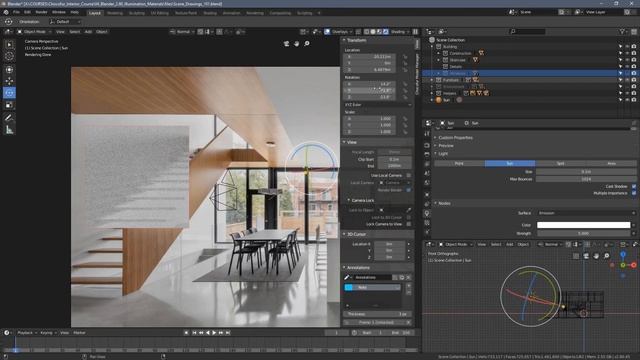This screenshot has width=640, height=360.
Task: Click the Sun light icon in outliner
Action: click(x=439, y=100)
